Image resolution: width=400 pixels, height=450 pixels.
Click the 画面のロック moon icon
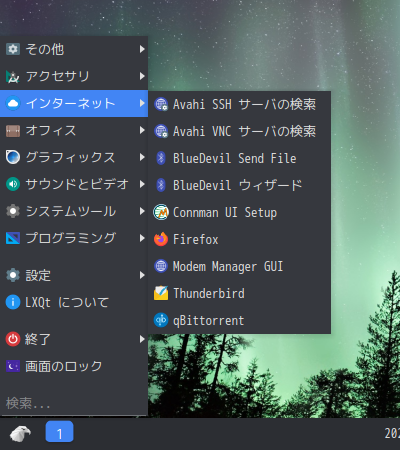point(13,366)
